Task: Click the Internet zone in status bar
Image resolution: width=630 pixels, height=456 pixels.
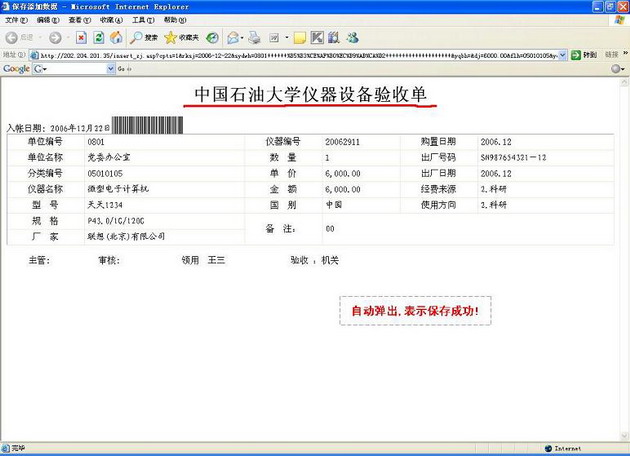Action: click(x=568, y=449)
